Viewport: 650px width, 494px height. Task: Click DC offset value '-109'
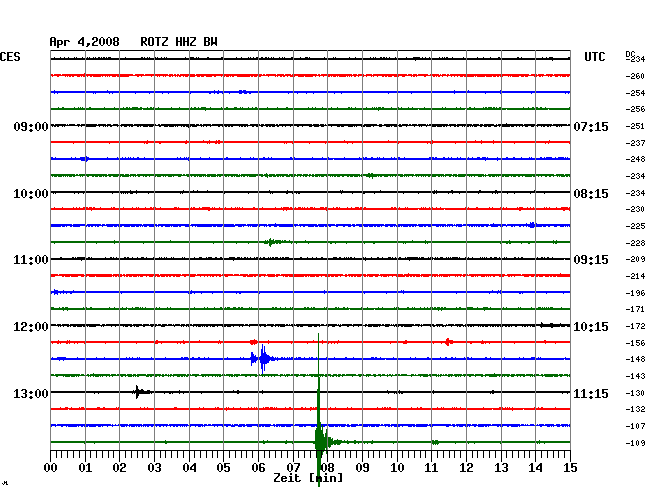pos(635,443)
